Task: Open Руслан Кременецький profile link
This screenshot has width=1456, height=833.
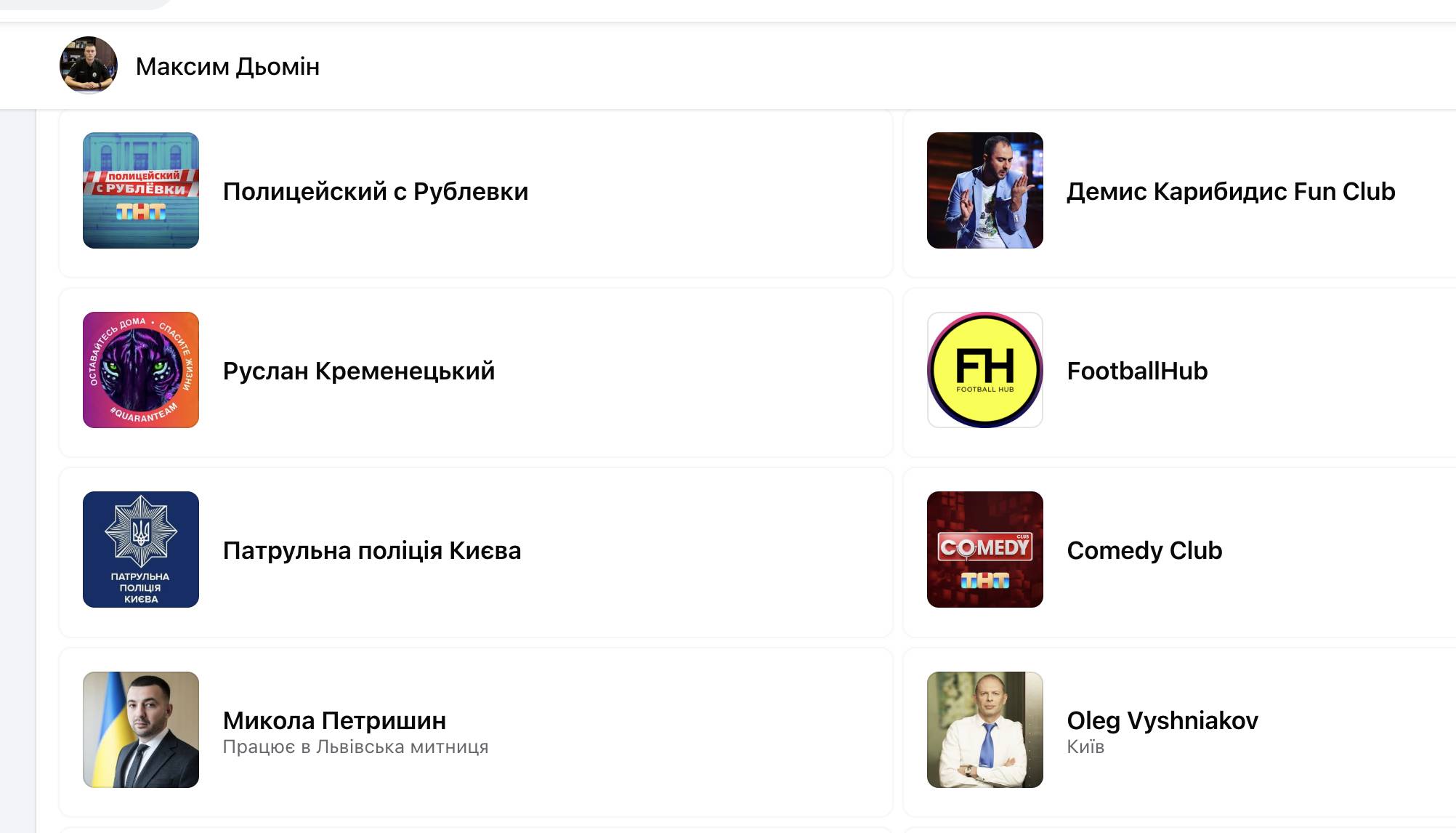Action: [x=358, y=371]
